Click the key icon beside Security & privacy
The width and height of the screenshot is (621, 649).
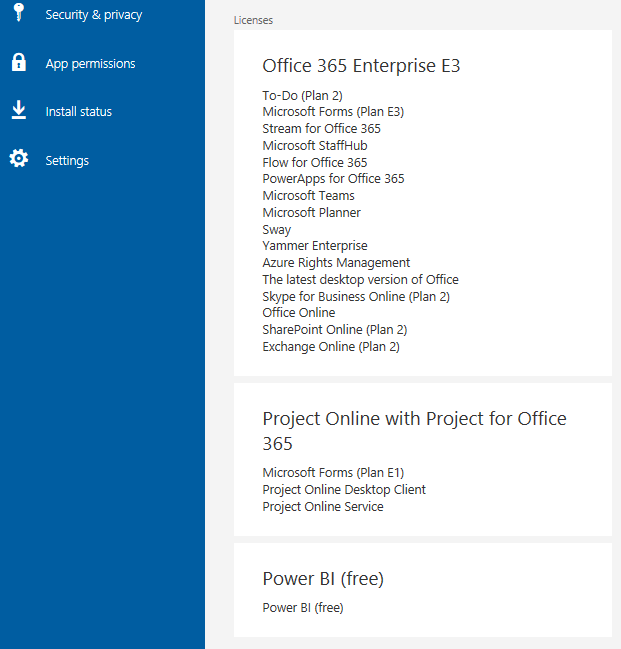point(19,12)
